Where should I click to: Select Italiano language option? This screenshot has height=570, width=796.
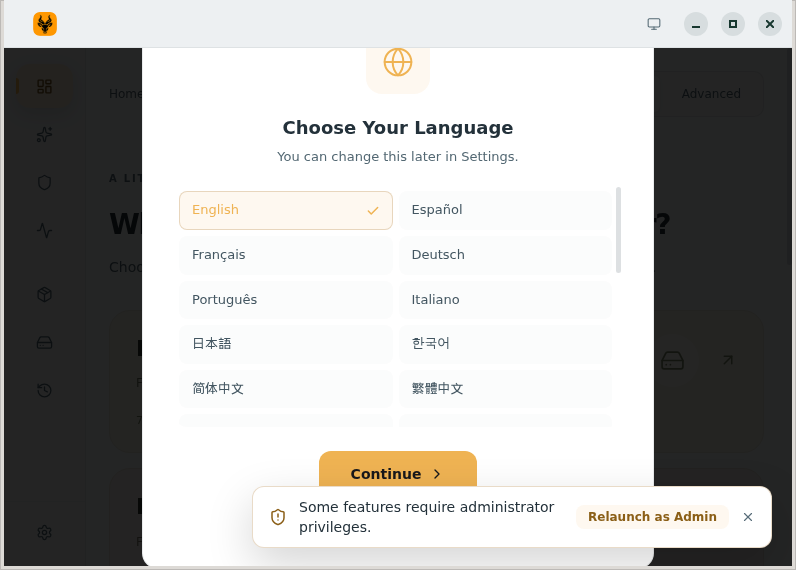point(506,299)
